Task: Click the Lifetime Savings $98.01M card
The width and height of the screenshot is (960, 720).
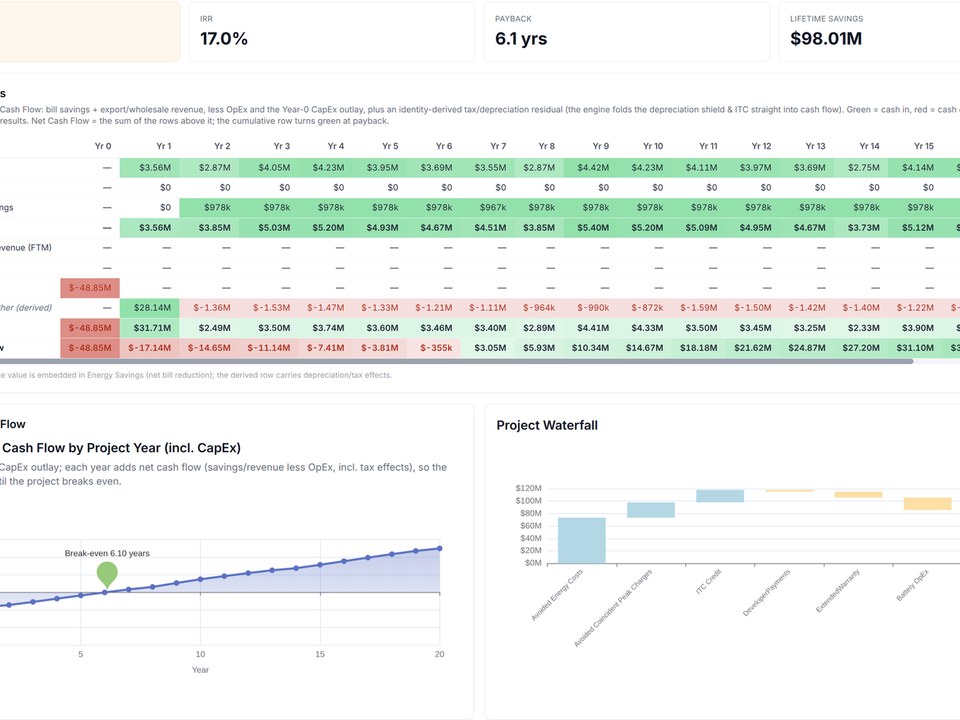Action: pos(869,31)
